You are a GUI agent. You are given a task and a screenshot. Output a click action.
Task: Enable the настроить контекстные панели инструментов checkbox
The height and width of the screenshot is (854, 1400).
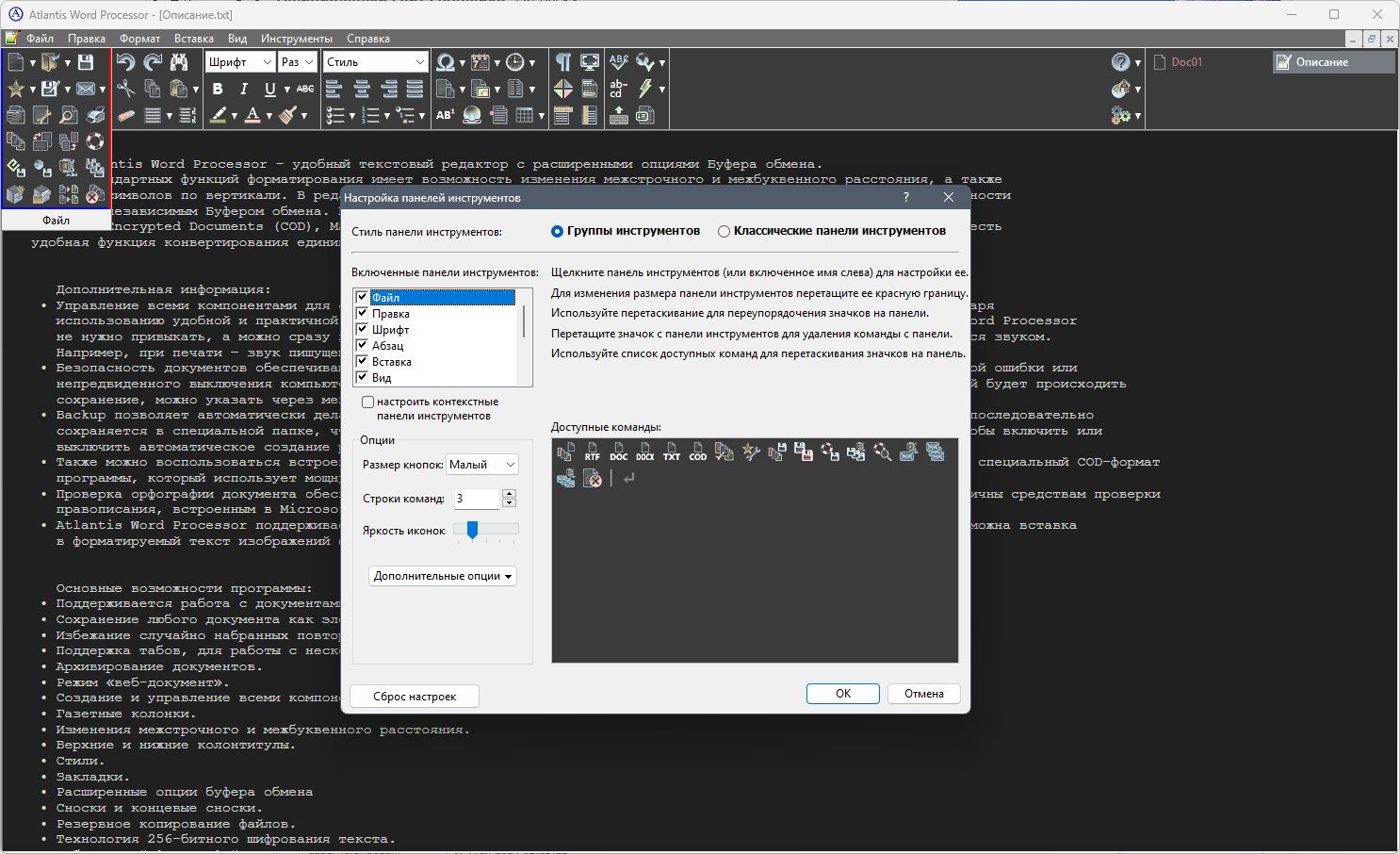coord(367,402)
